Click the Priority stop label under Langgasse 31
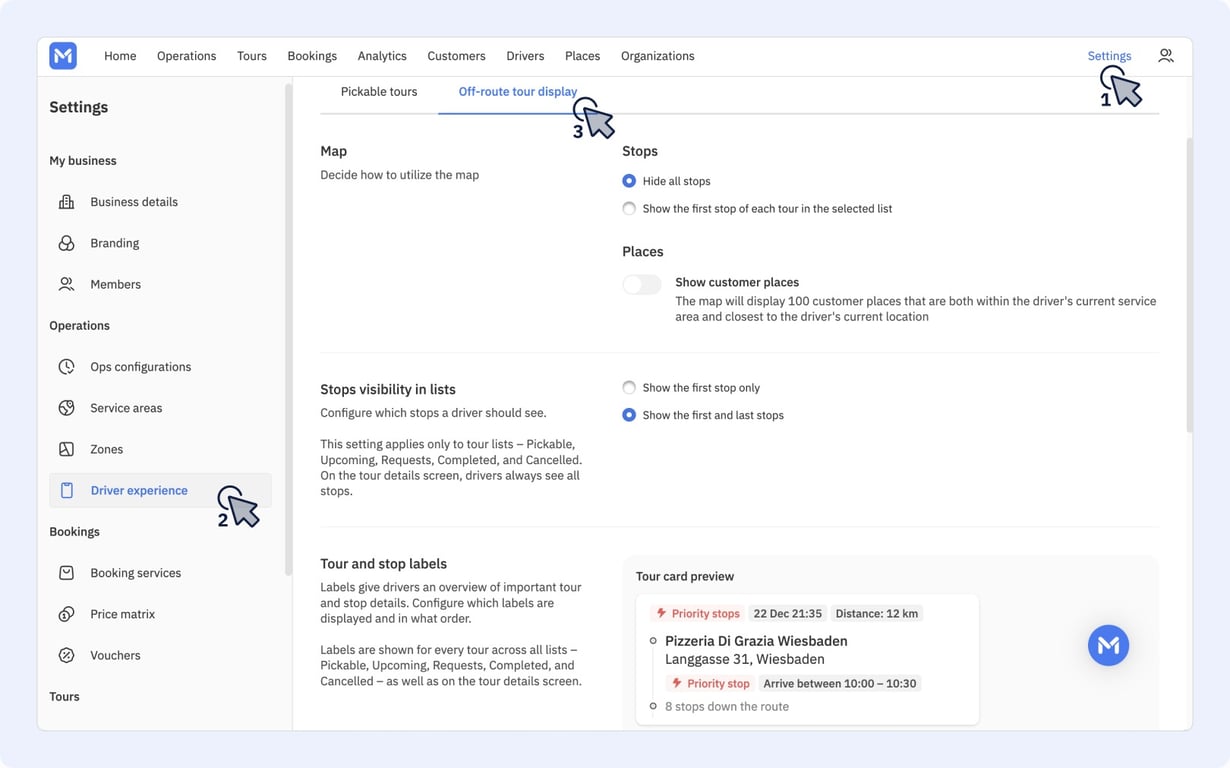This screenshot has width=1230, height=768. pyautogui.click(x=710, y=684)
